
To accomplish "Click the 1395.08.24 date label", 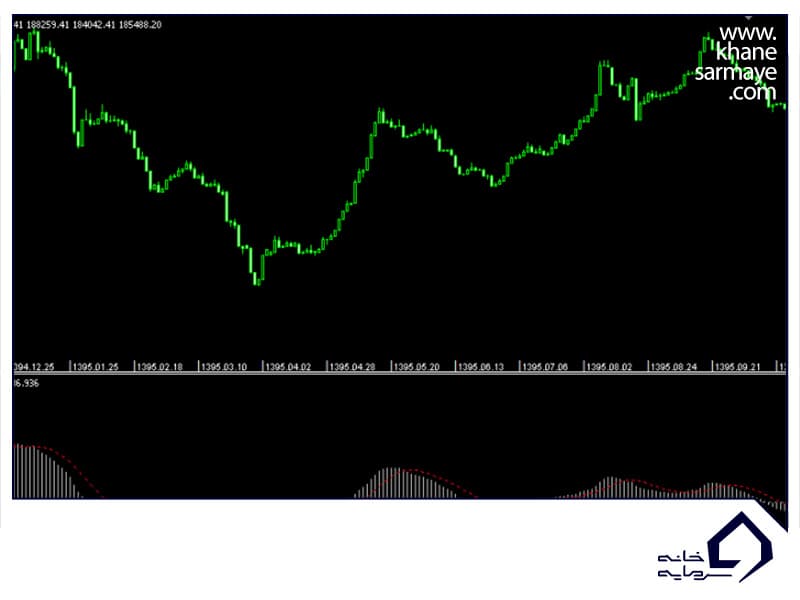I will click(x=674, y=367).
